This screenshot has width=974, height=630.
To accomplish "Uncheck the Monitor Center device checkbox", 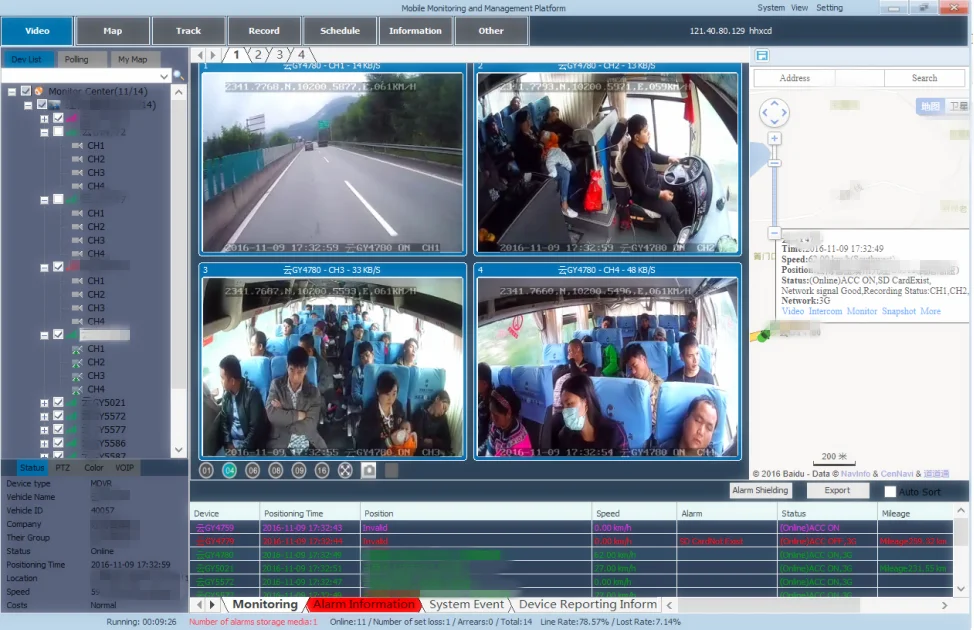I will click(x=24, y=90).
